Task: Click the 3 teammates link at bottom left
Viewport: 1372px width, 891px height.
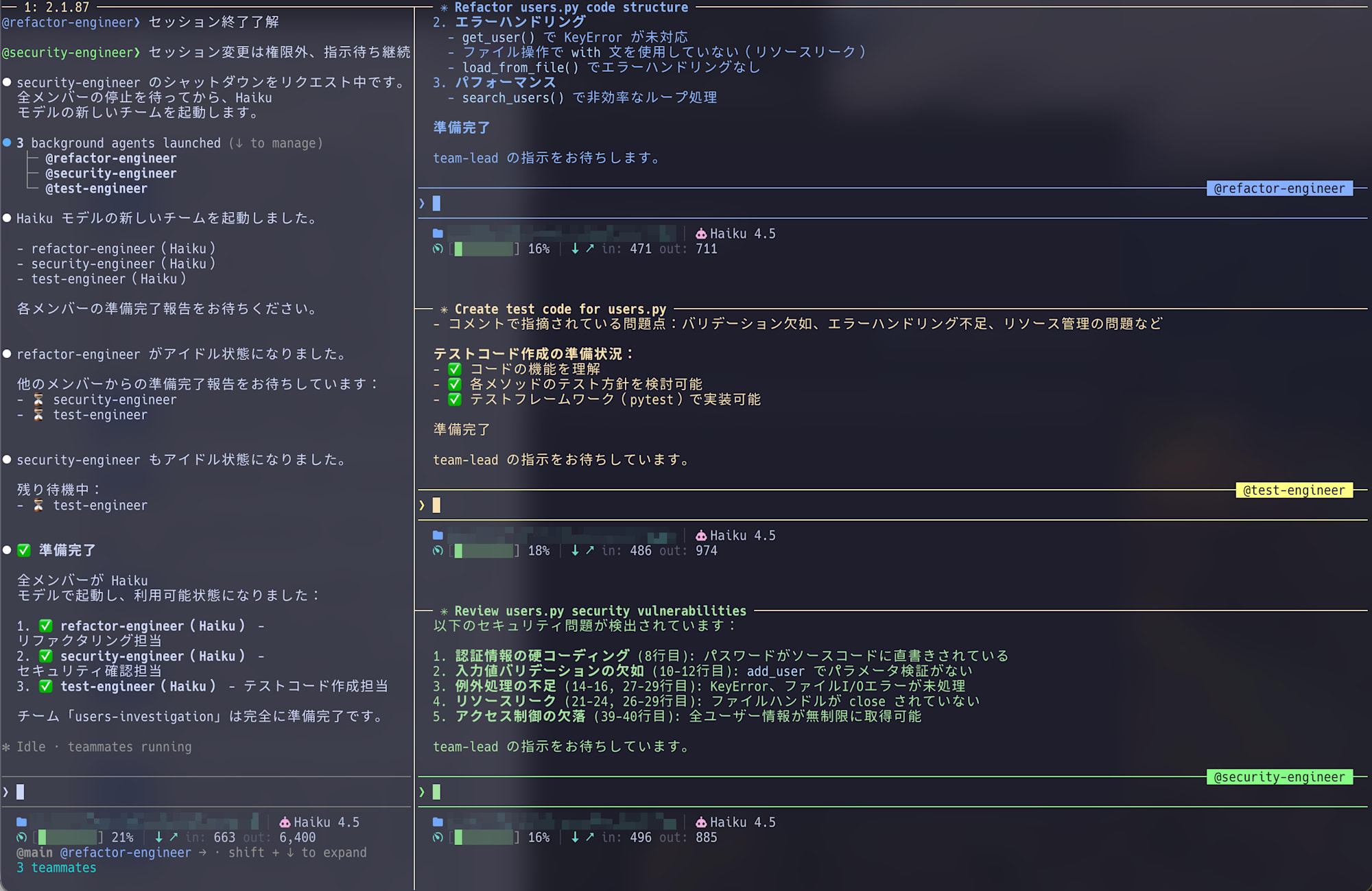Action: [56, 867]
